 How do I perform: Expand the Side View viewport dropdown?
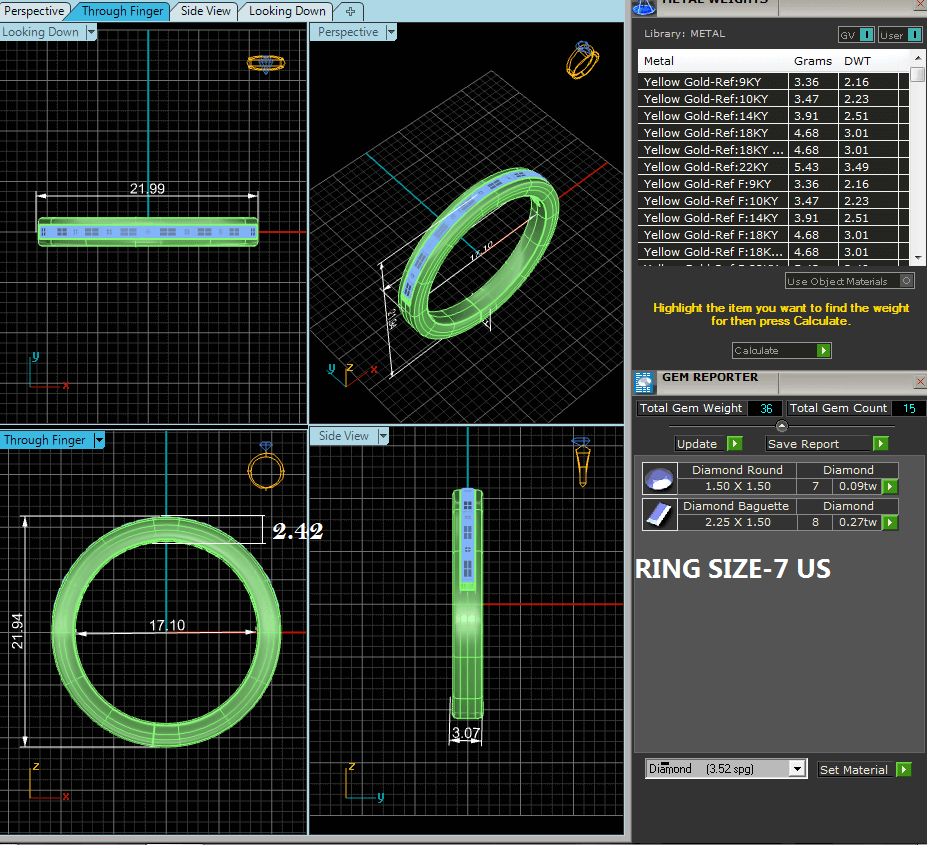tap(381, 436)
